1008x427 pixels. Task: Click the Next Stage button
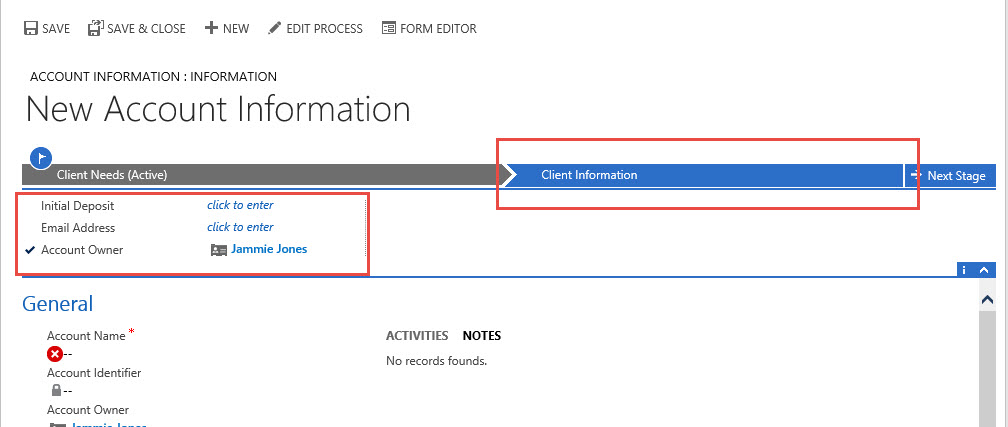948,176
